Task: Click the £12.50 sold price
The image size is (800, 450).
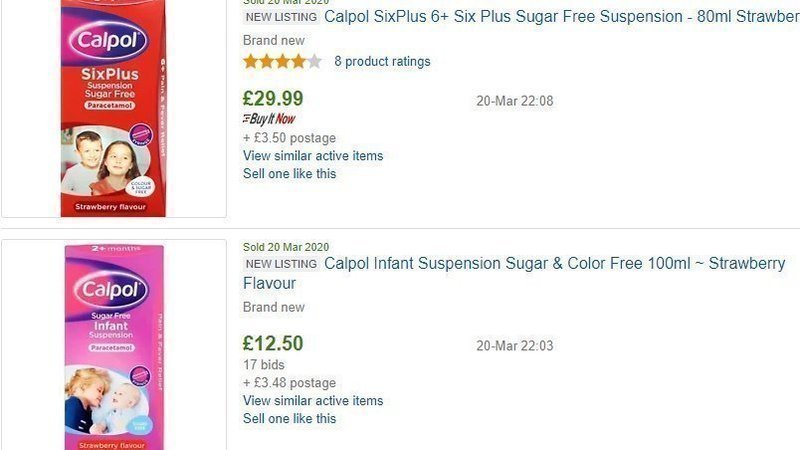Action: [x=273, y=344]
